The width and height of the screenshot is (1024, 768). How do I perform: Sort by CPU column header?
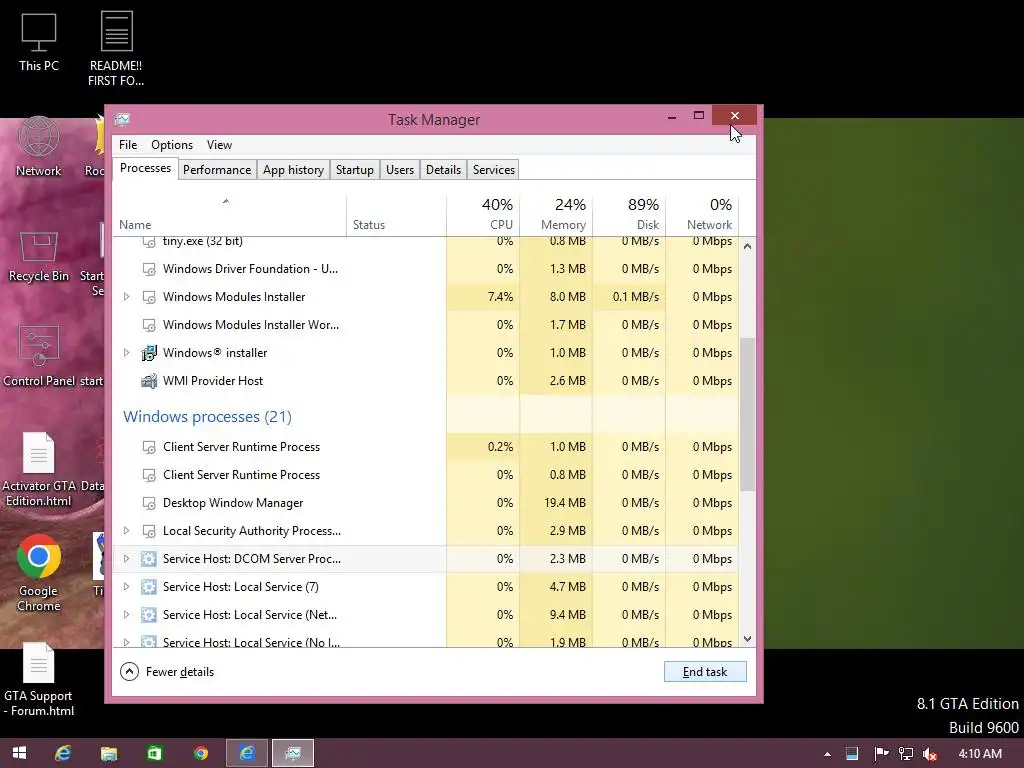[x=483, y=216]
